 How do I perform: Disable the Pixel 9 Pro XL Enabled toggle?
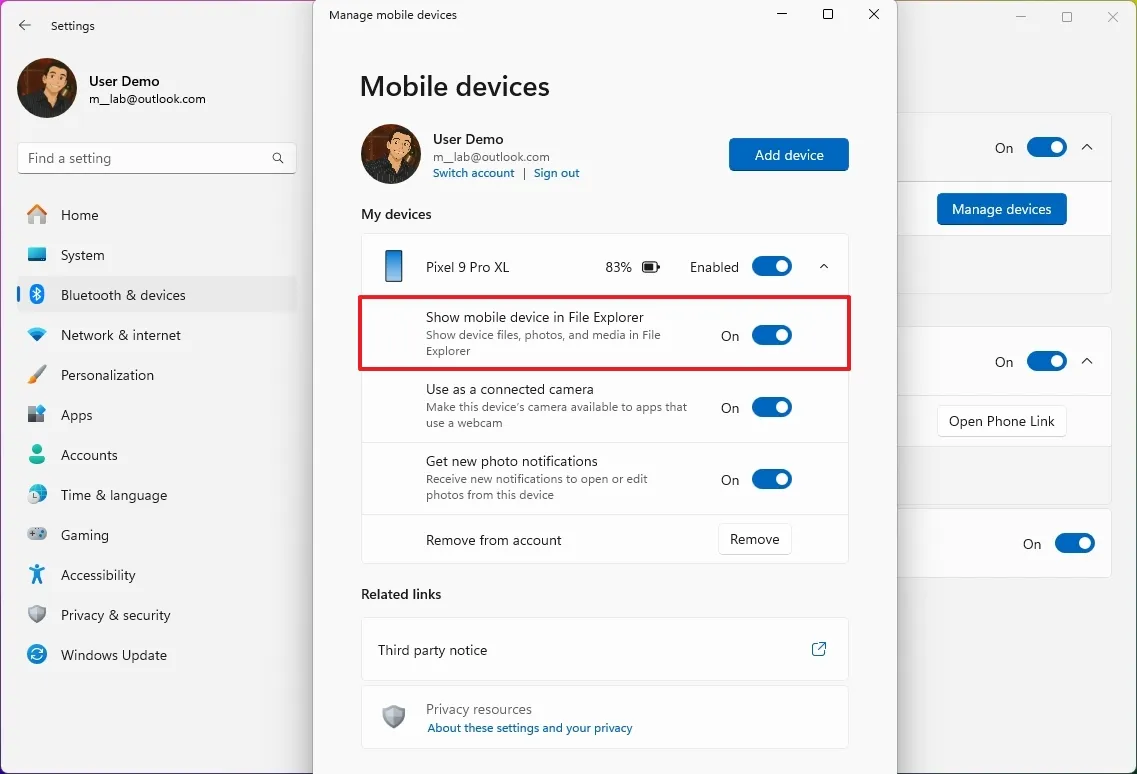tap(771, 266)
